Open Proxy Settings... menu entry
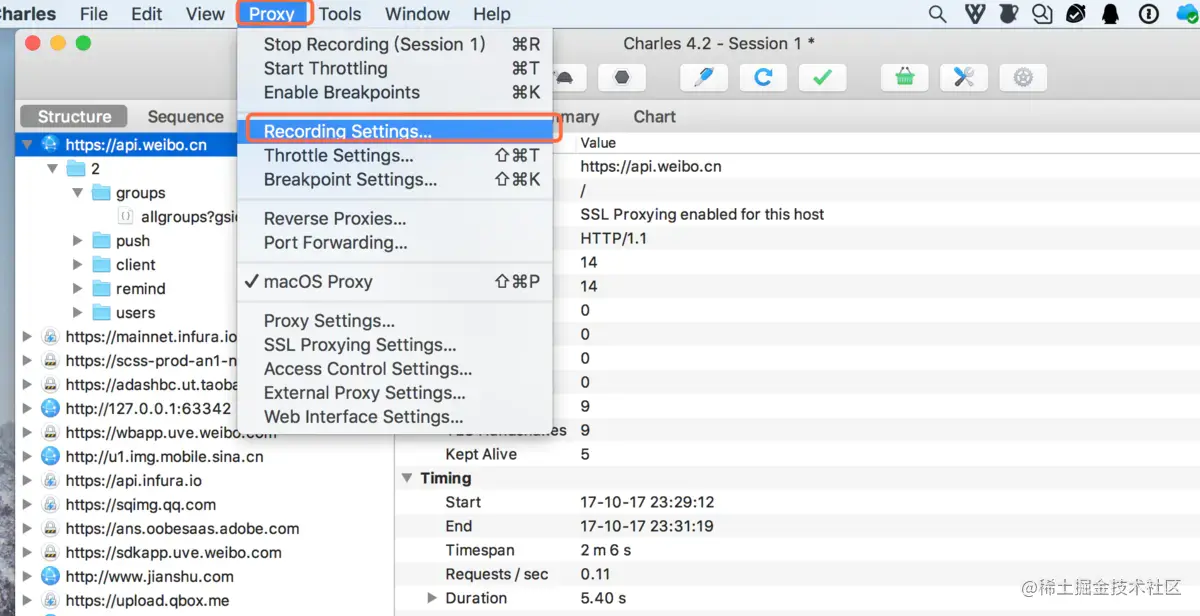 (395, 321)
